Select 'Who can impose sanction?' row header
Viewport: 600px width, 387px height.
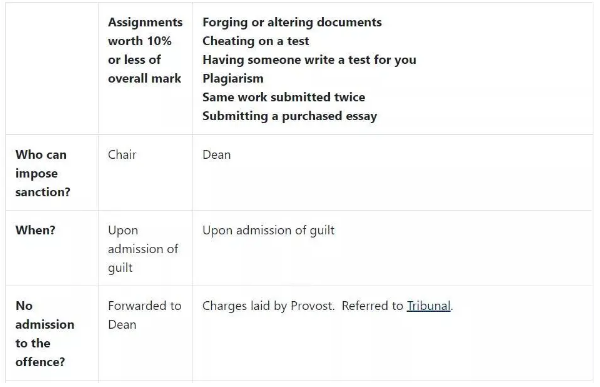[x=43, y=173]
